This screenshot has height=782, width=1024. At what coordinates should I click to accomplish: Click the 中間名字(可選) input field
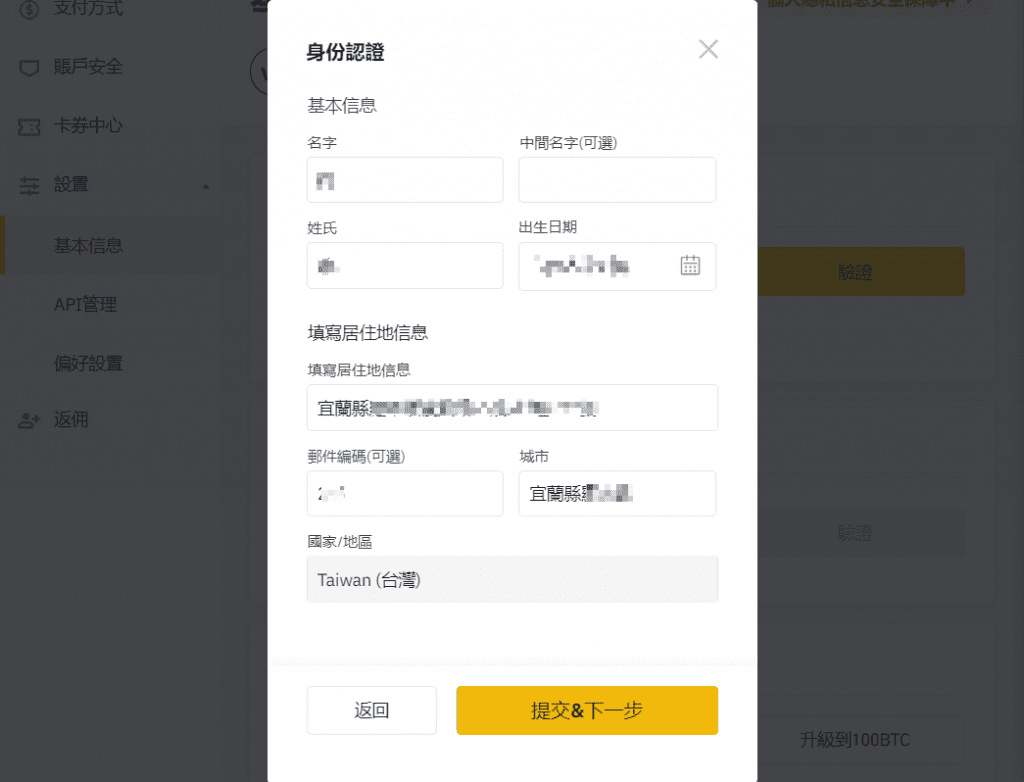coord(616,180)
